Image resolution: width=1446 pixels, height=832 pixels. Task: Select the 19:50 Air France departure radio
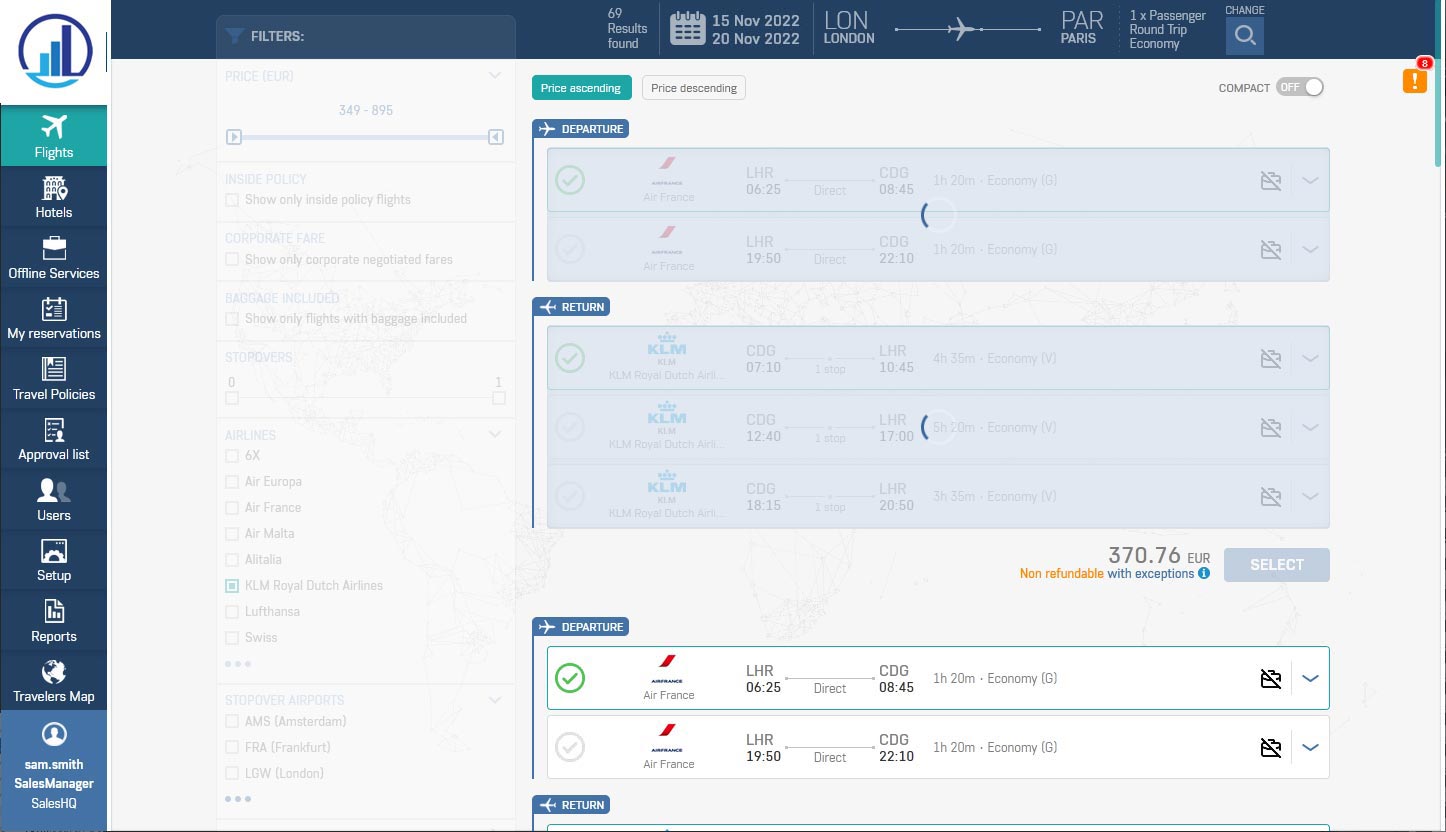[x=570, y=747]
